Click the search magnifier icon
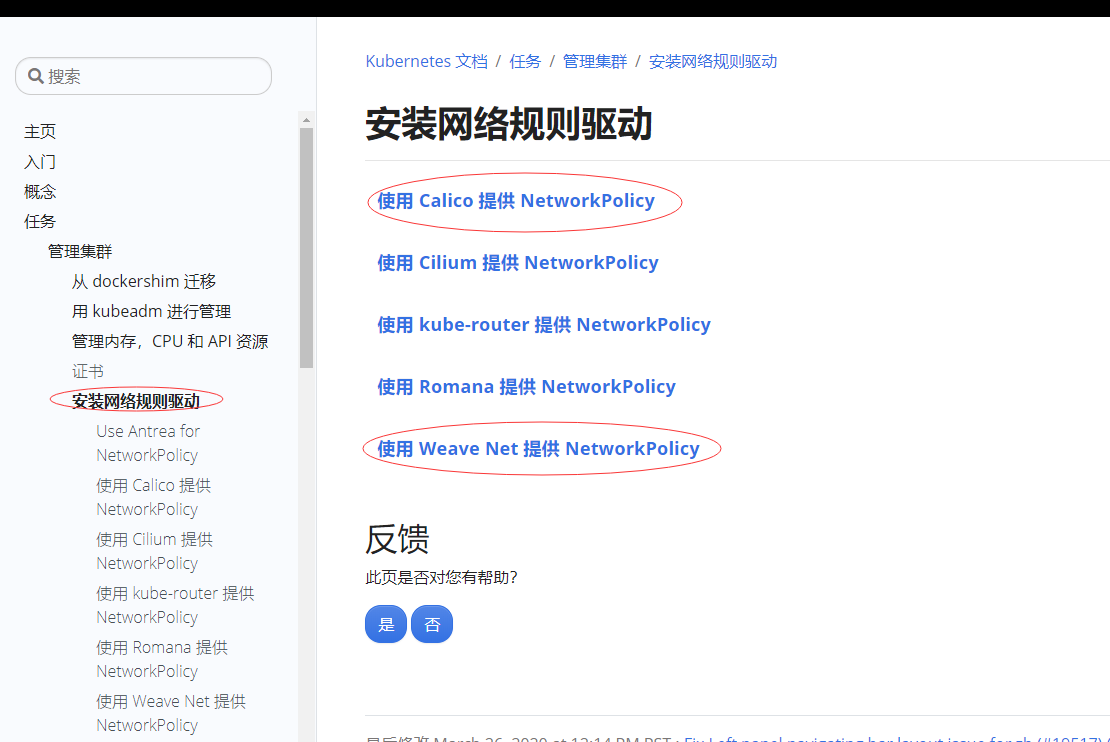 (35, 76)
